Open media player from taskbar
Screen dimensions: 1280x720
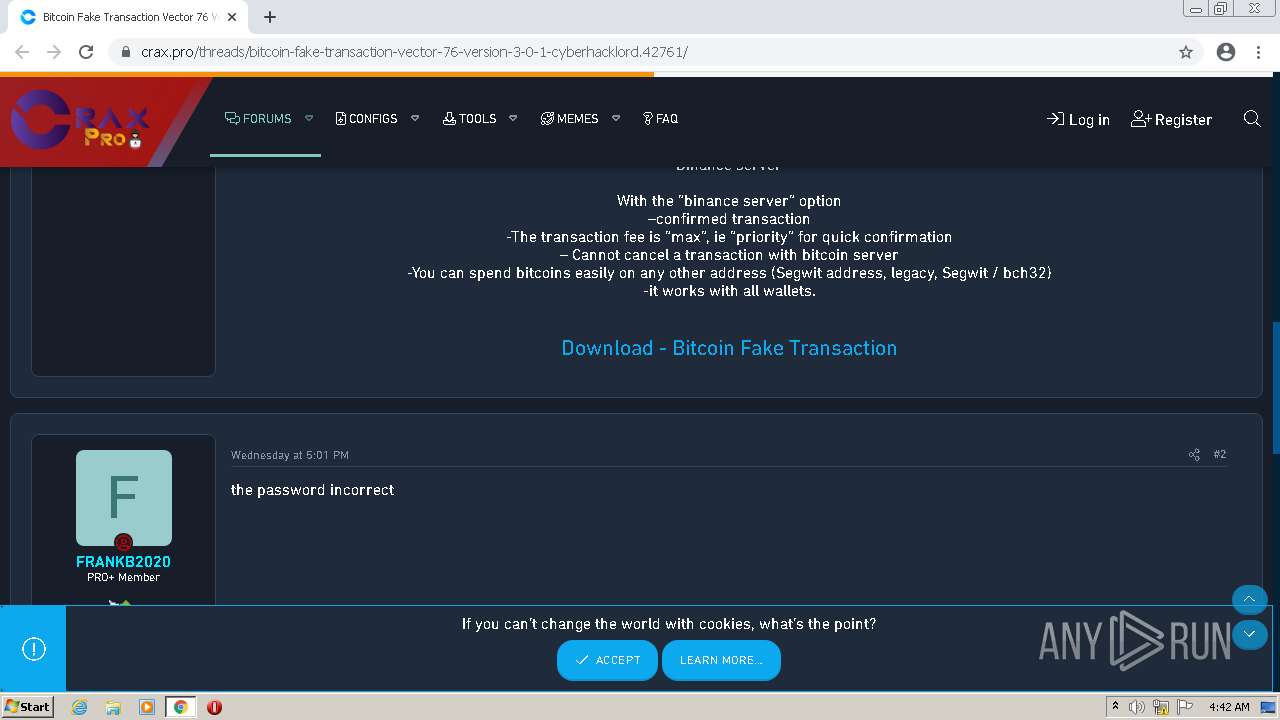tap(147, 707)
